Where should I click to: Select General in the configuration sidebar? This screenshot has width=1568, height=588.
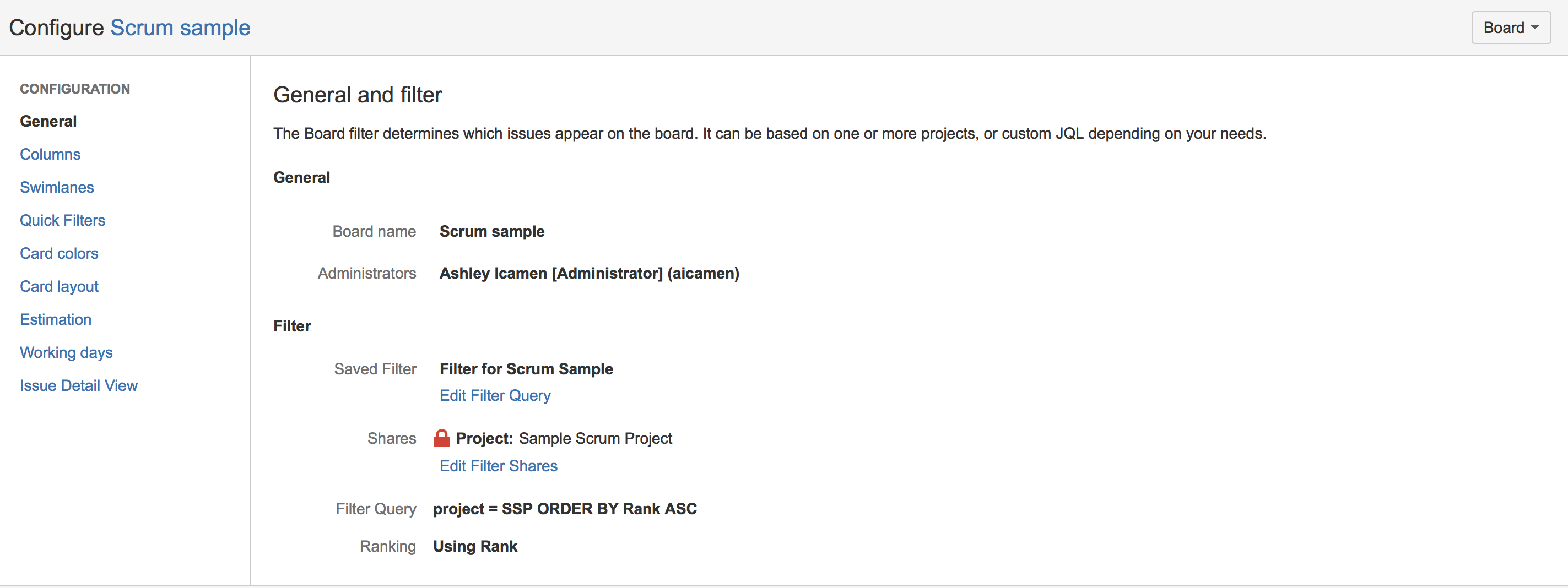tap(48, 121)
